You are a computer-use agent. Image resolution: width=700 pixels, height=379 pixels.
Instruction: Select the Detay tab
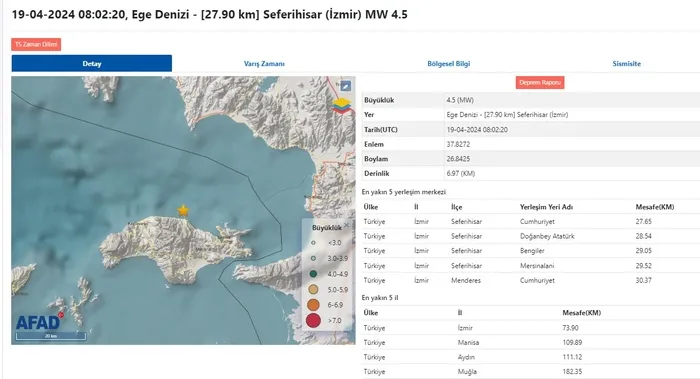click(x=92, y=63)
